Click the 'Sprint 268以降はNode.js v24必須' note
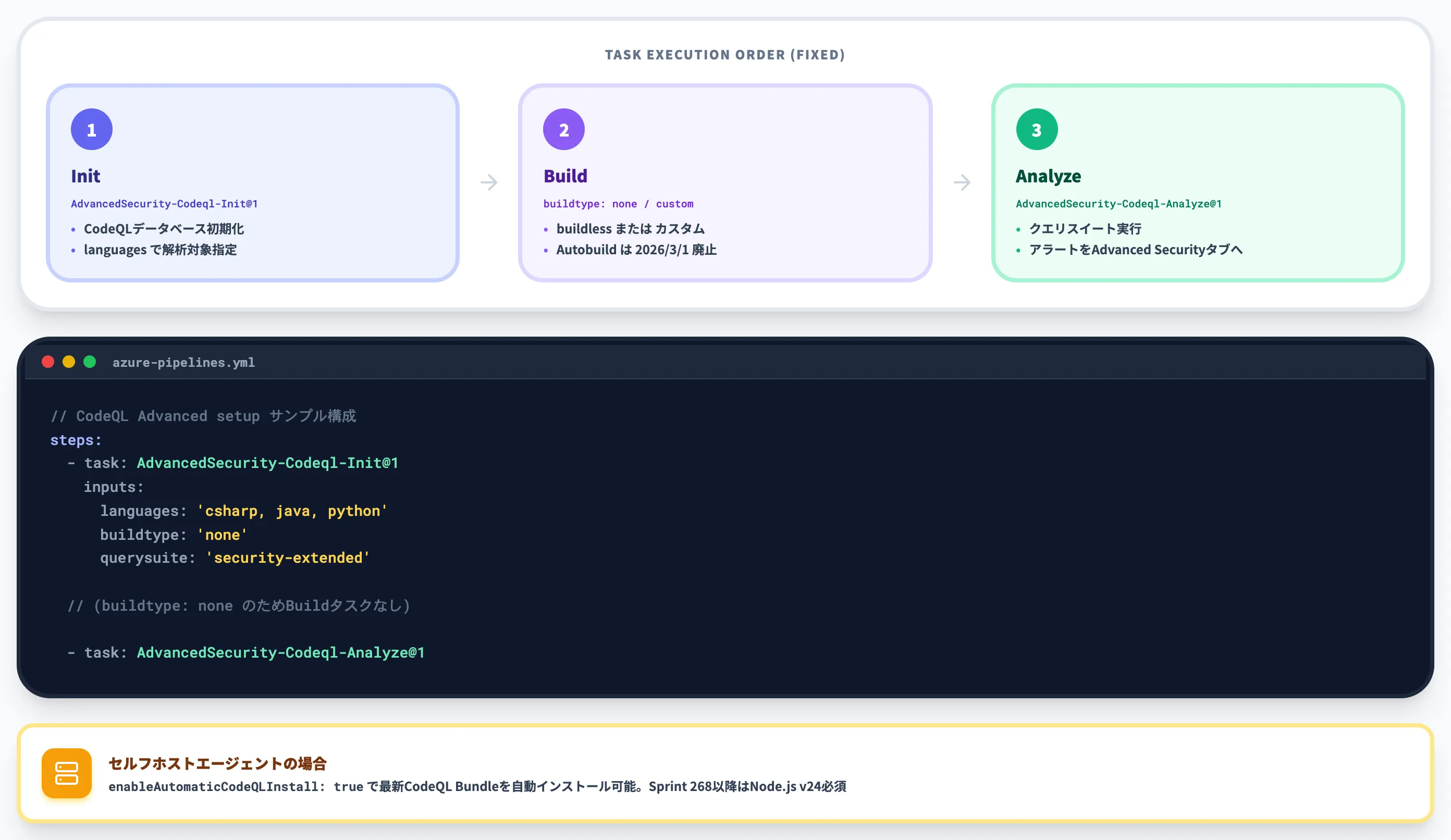 tap(747, 786)
